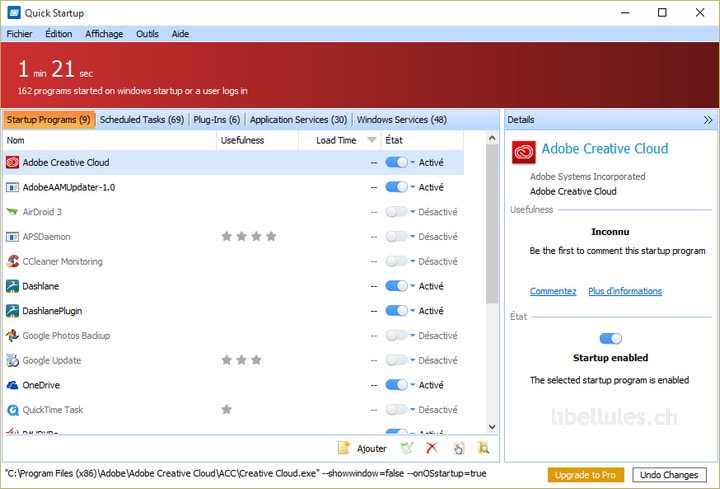Click the DashlanePlugin row icon

[12, 311]
